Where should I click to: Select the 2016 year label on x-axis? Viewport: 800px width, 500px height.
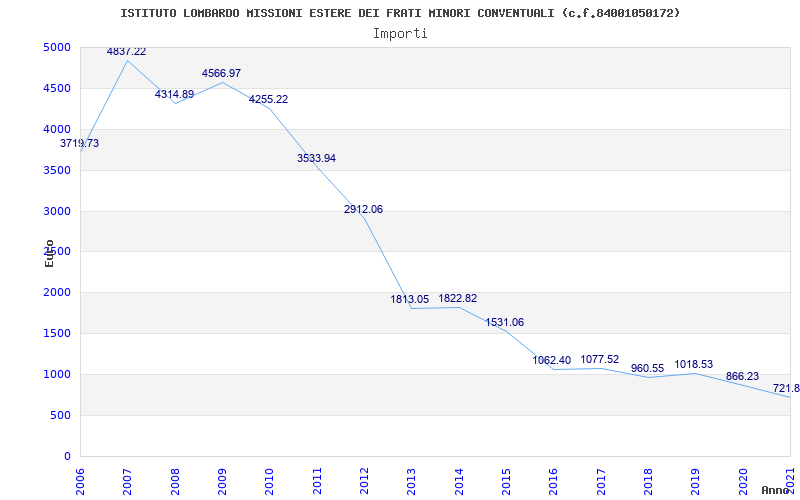pyautogui.click(x=554, y=481)
